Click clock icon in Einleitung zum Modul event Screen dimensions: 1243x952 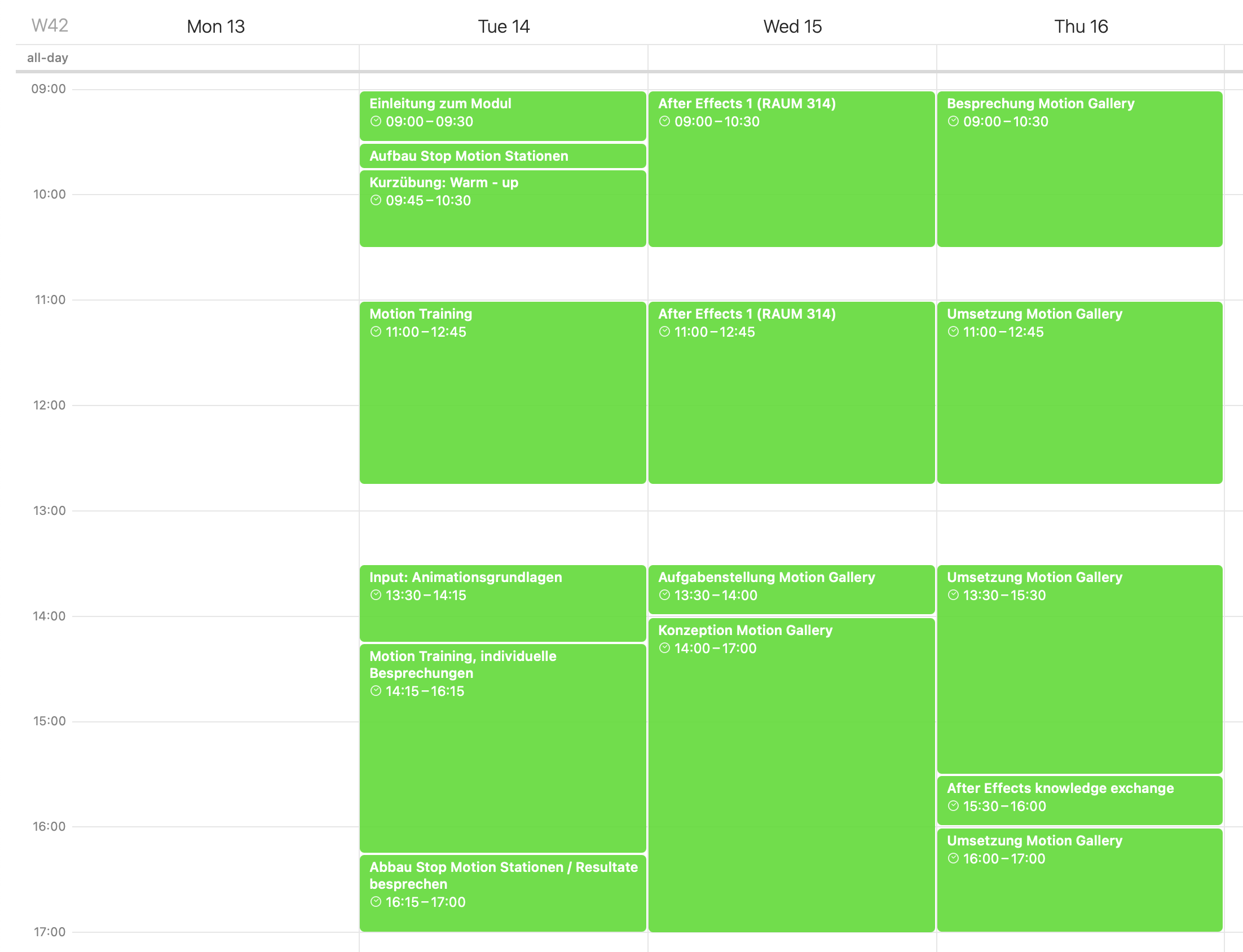tap(376, 121)
